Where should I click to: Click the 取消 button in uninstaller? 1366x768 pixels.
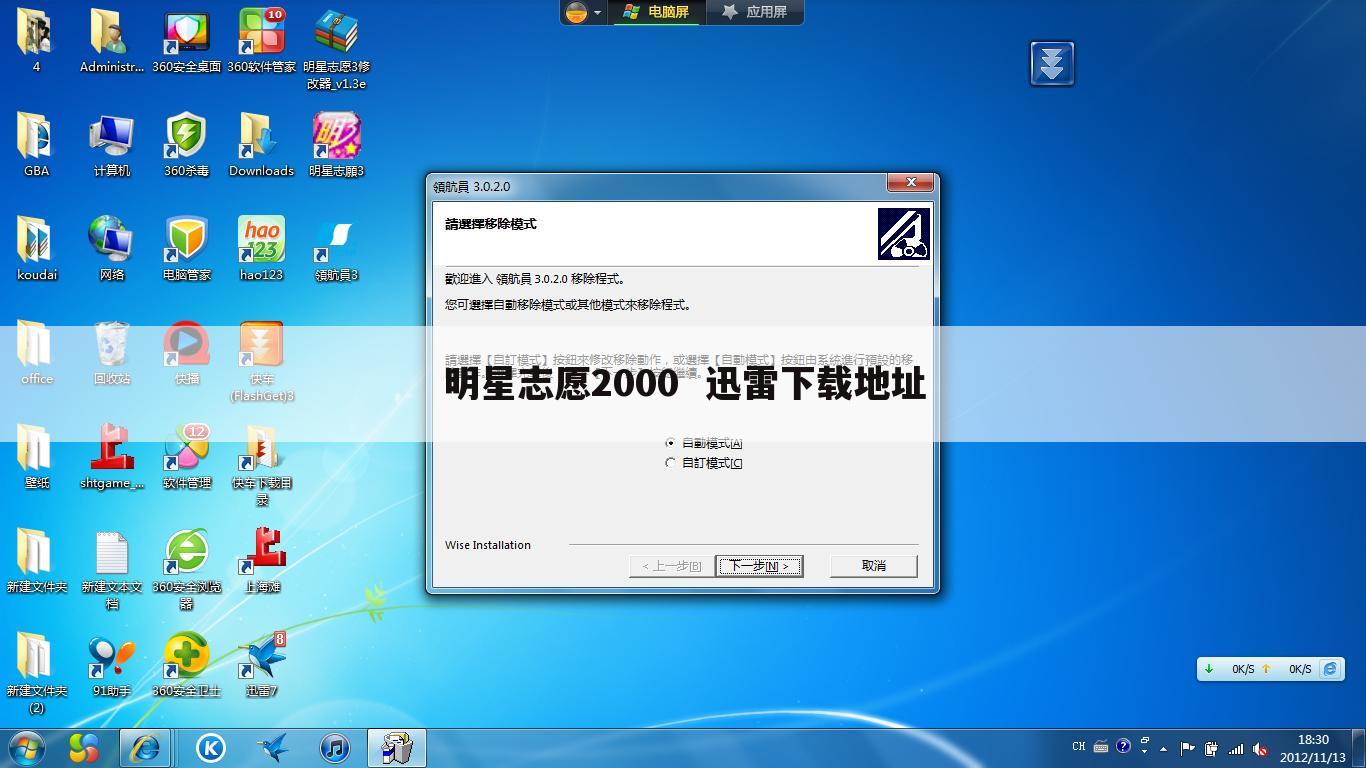click(873, 566)
